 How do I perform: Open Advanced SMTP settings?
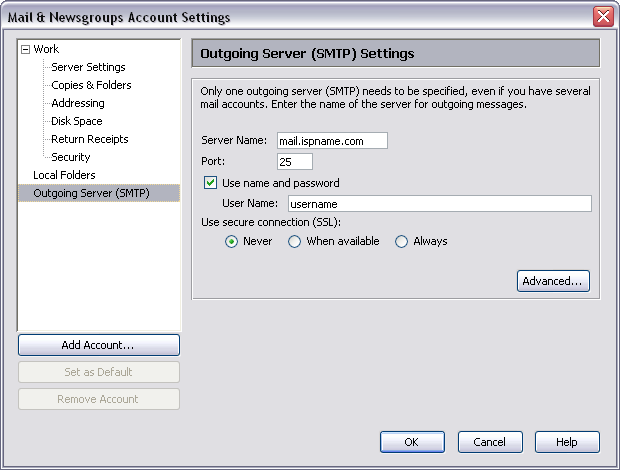coord(553,281)
